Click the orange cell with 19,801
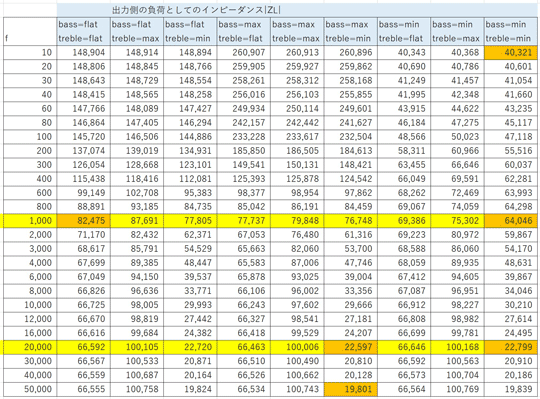 tap(351, 389)
